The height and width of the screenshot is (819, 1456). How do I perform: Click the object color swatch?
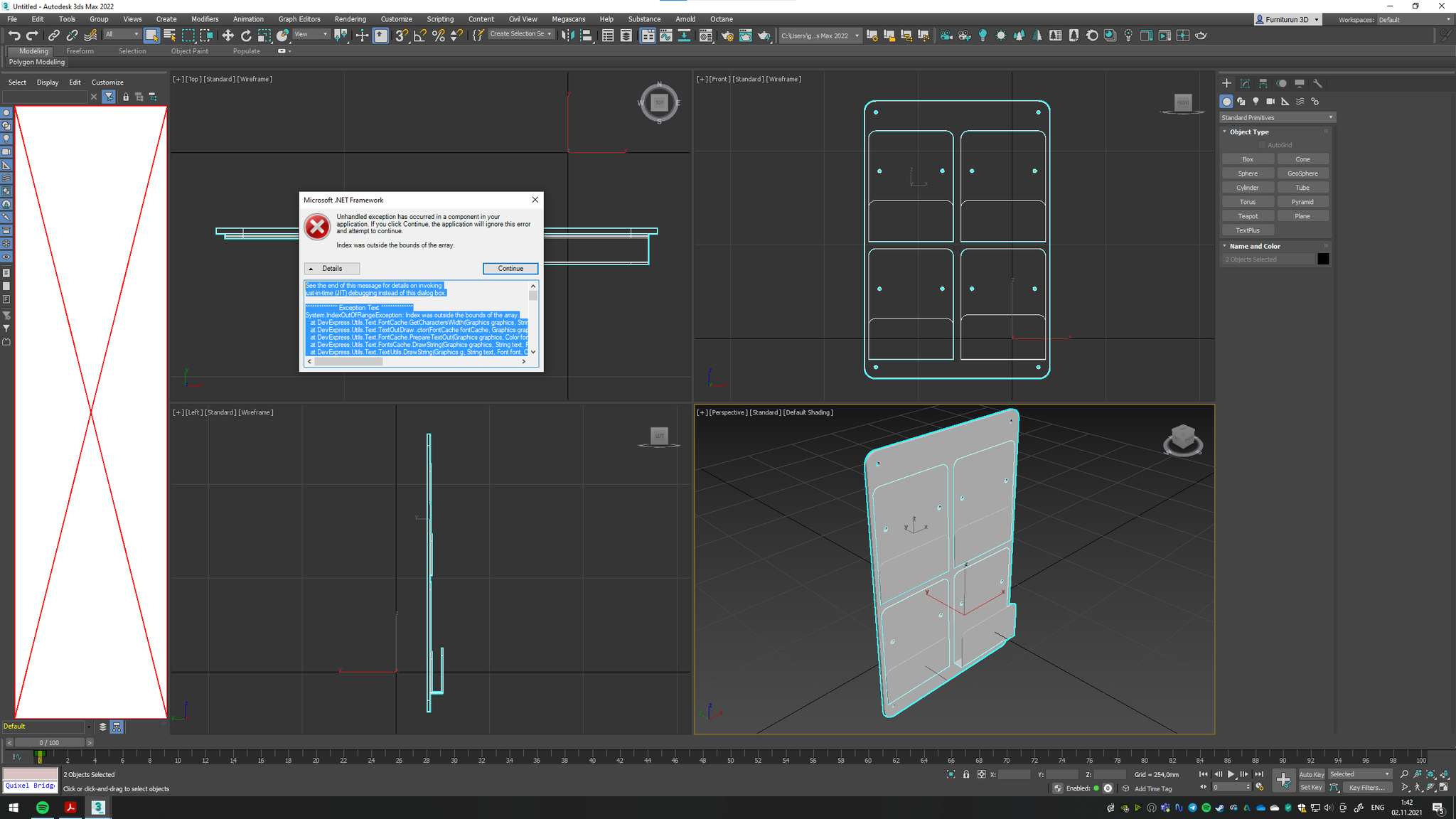[1323, 259]
